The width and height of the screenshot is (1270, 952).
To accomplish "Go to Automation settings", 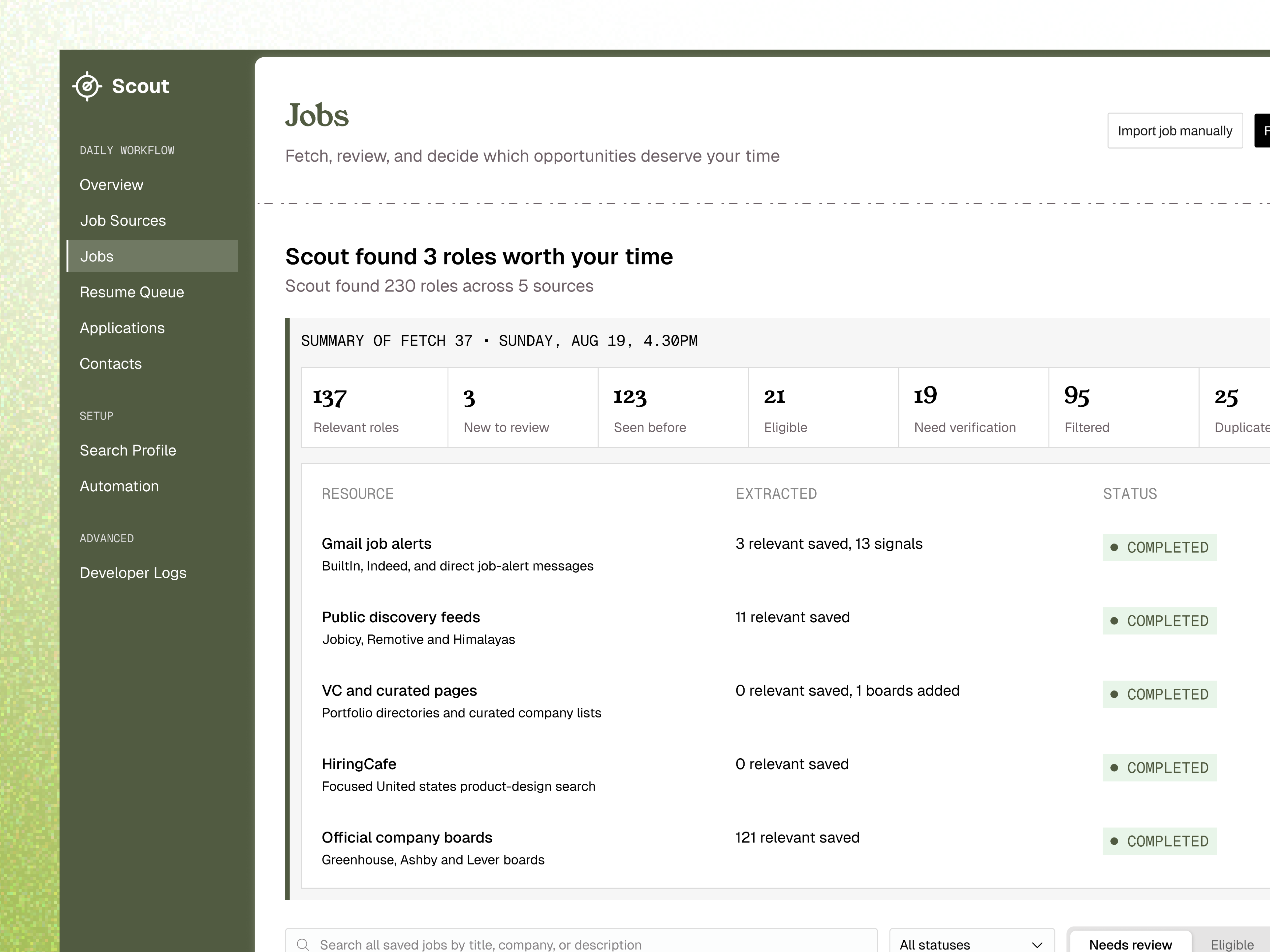I will [119, 486].
